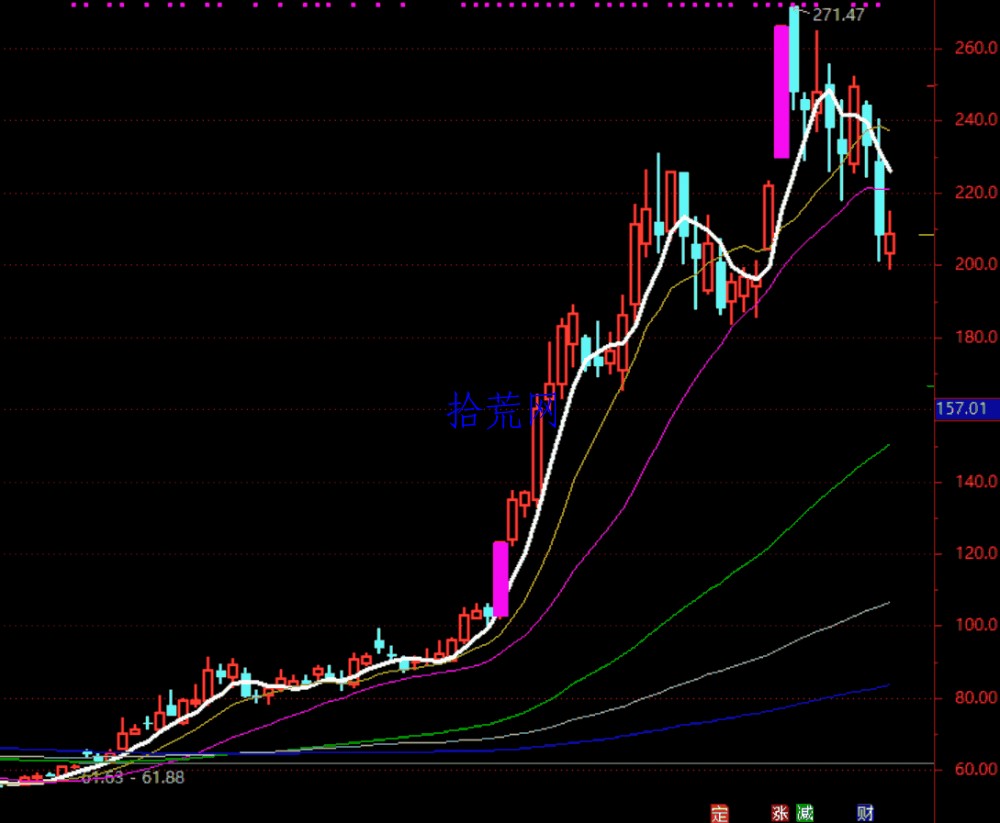Open the green 减 event marker

[804, 813]
